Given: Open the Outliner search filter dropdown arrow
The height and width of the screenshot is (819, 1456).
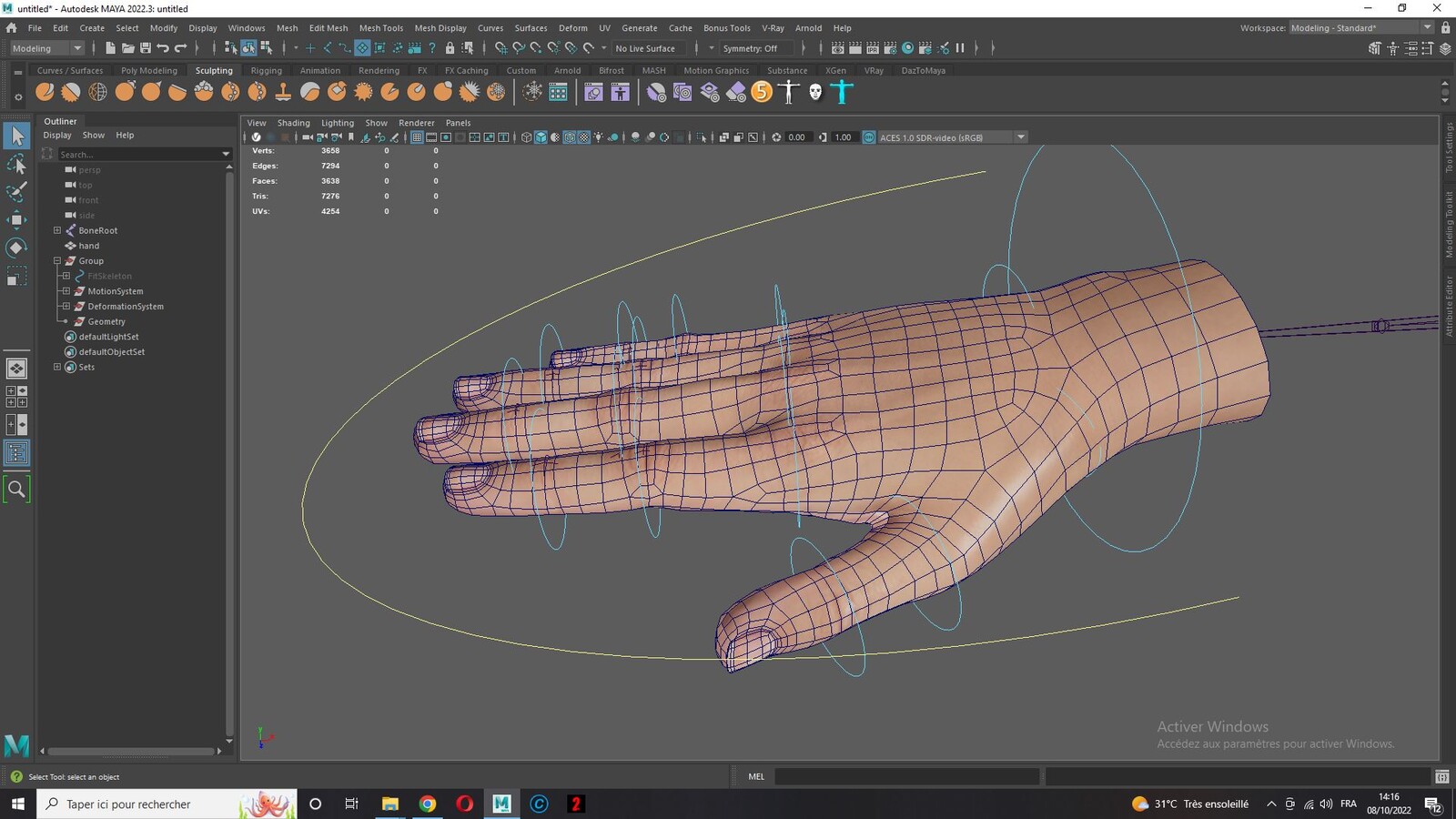Looking at the screenshot, I should (226, 155).
